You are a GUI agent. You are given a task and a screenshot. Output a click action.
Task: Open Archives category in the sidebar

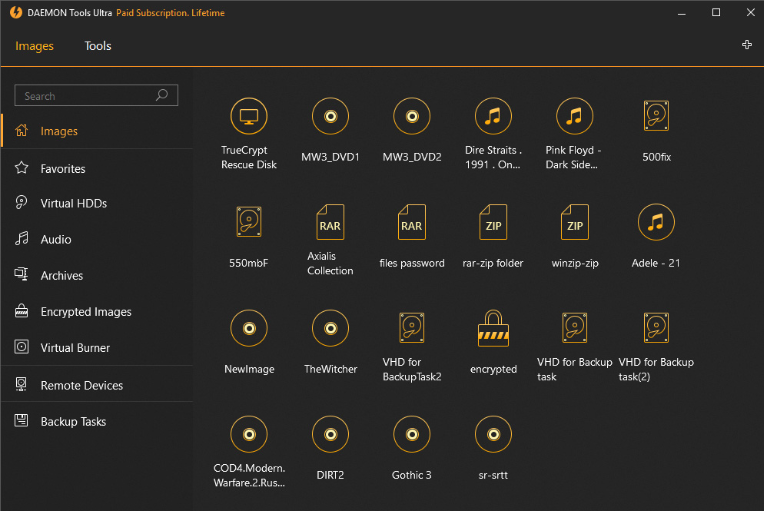[97, 275]
